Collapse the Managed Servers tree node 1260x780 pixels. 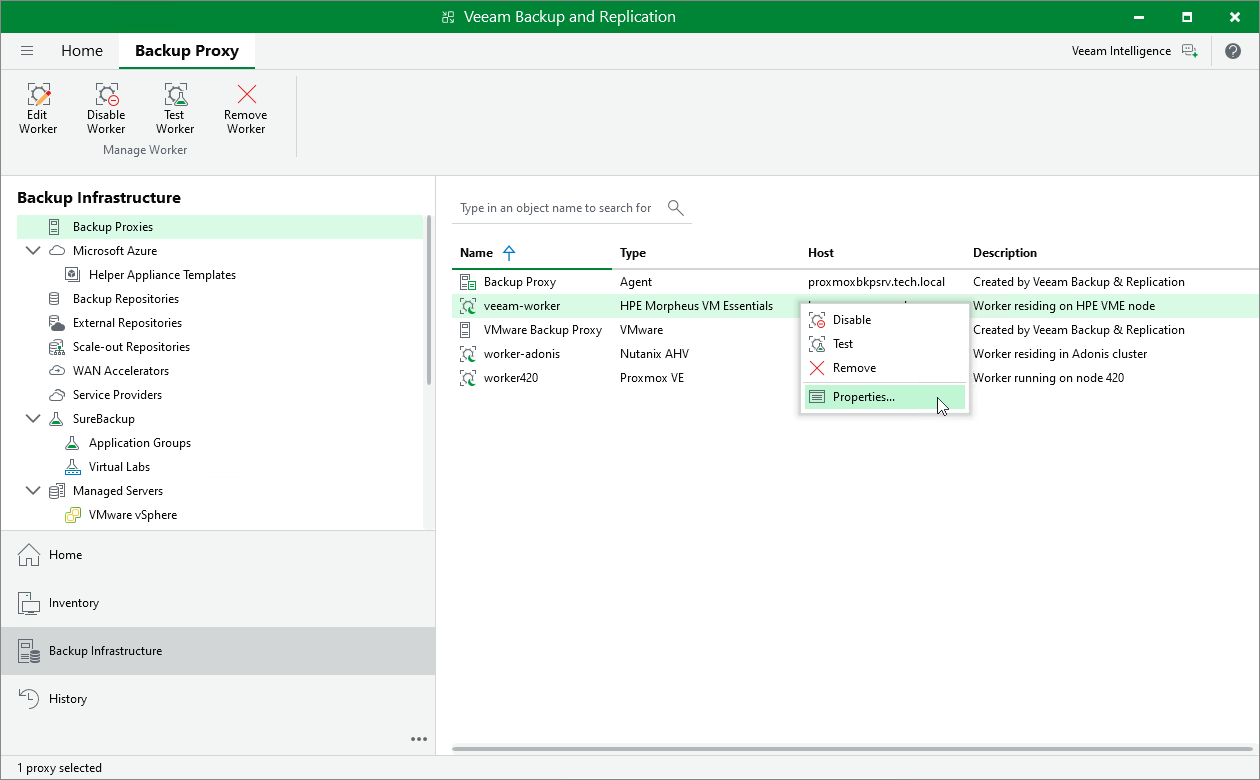tap(33, 491)
